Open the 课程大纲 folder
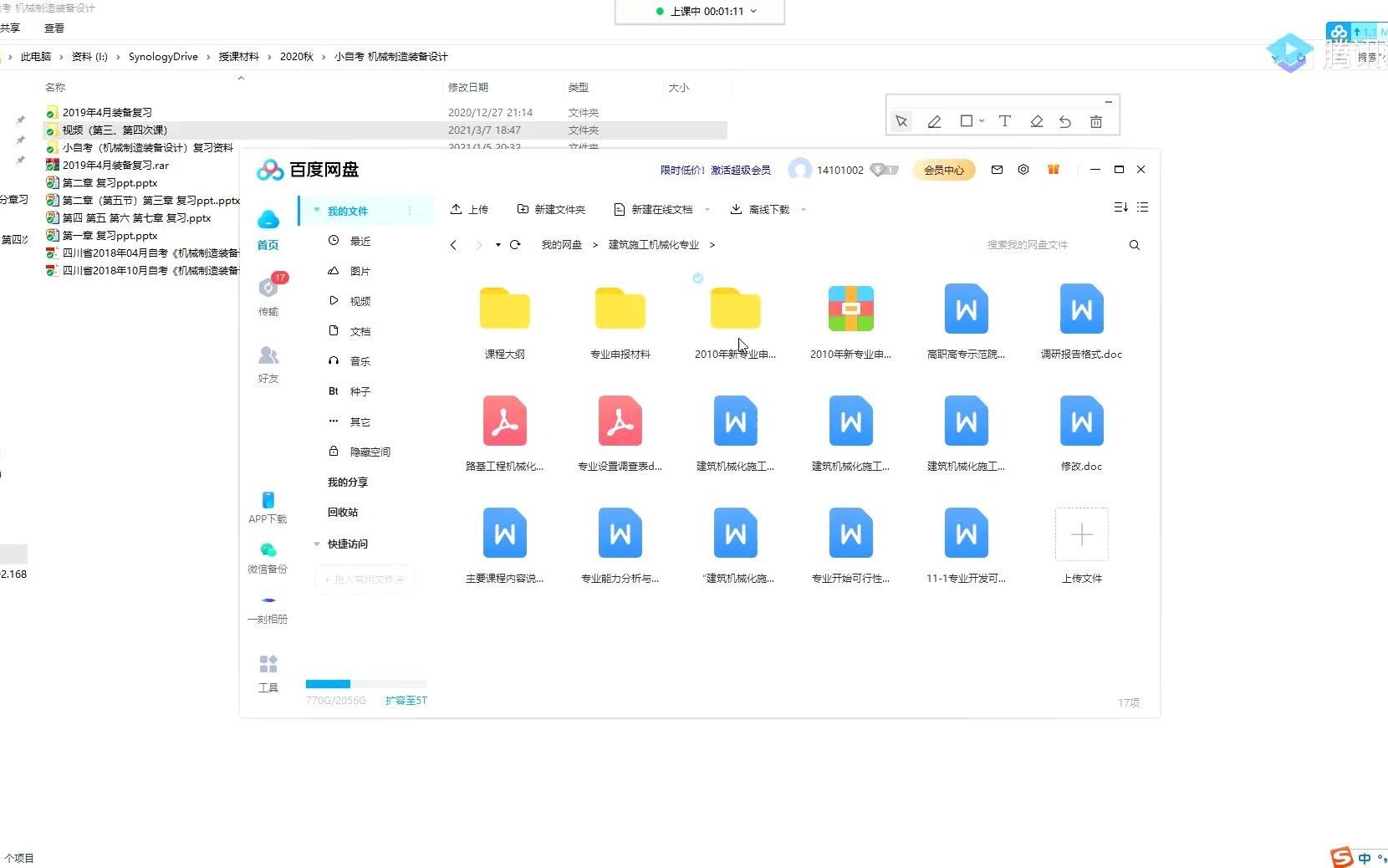 click(x=505, y=309)
